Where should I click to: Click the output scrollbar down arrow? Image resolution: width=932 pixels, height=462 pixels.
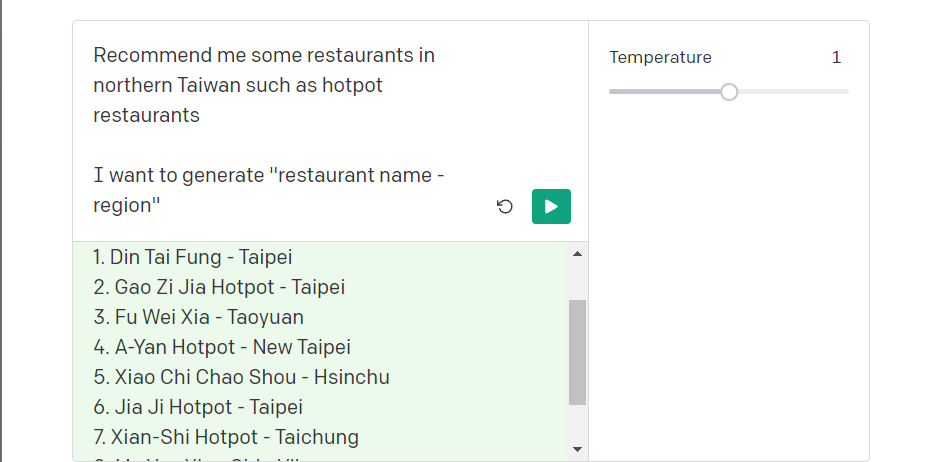[577, 450]
